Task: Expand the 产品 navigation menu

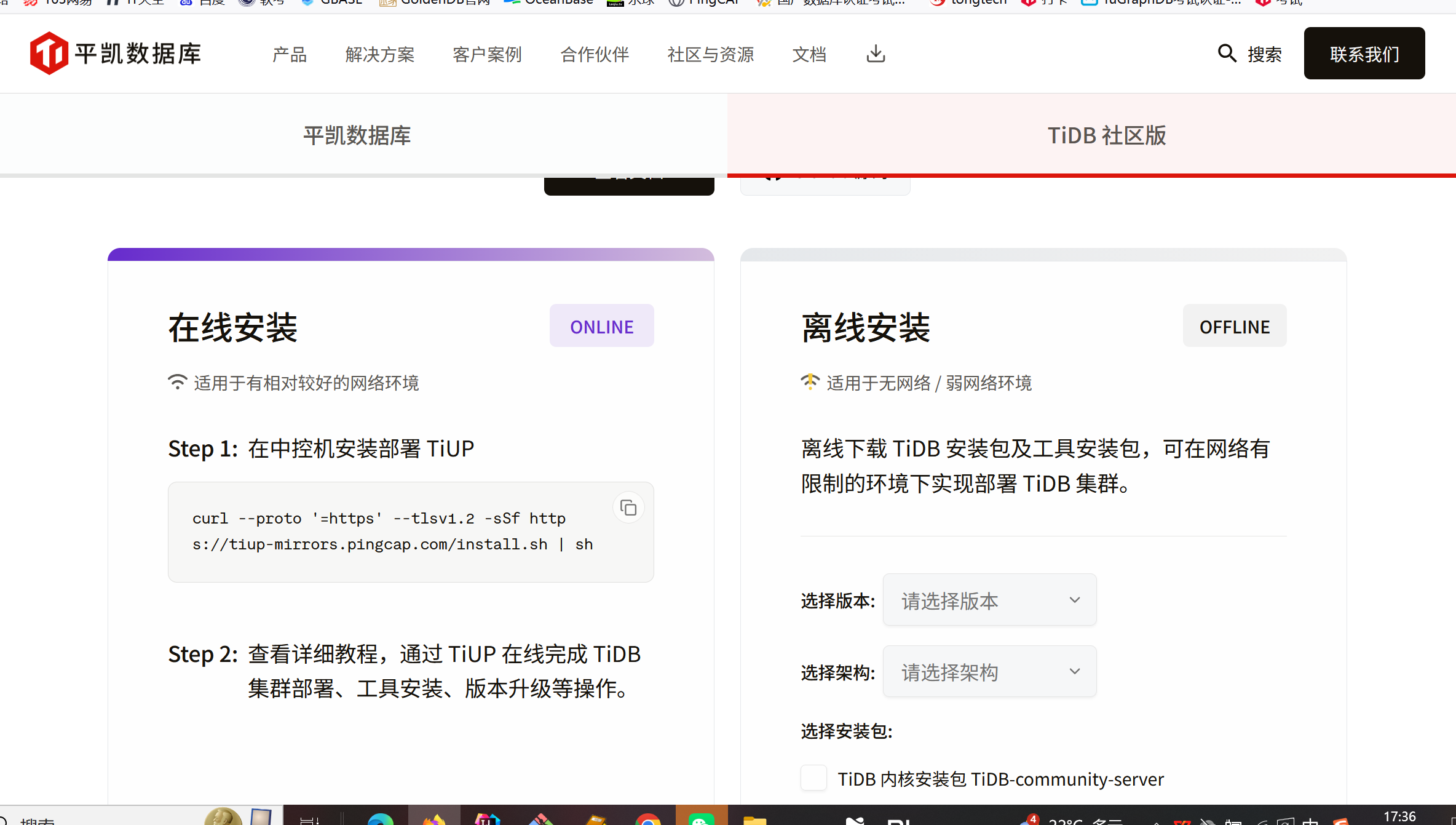Action: pyautogui.click(x=290, y=54)
